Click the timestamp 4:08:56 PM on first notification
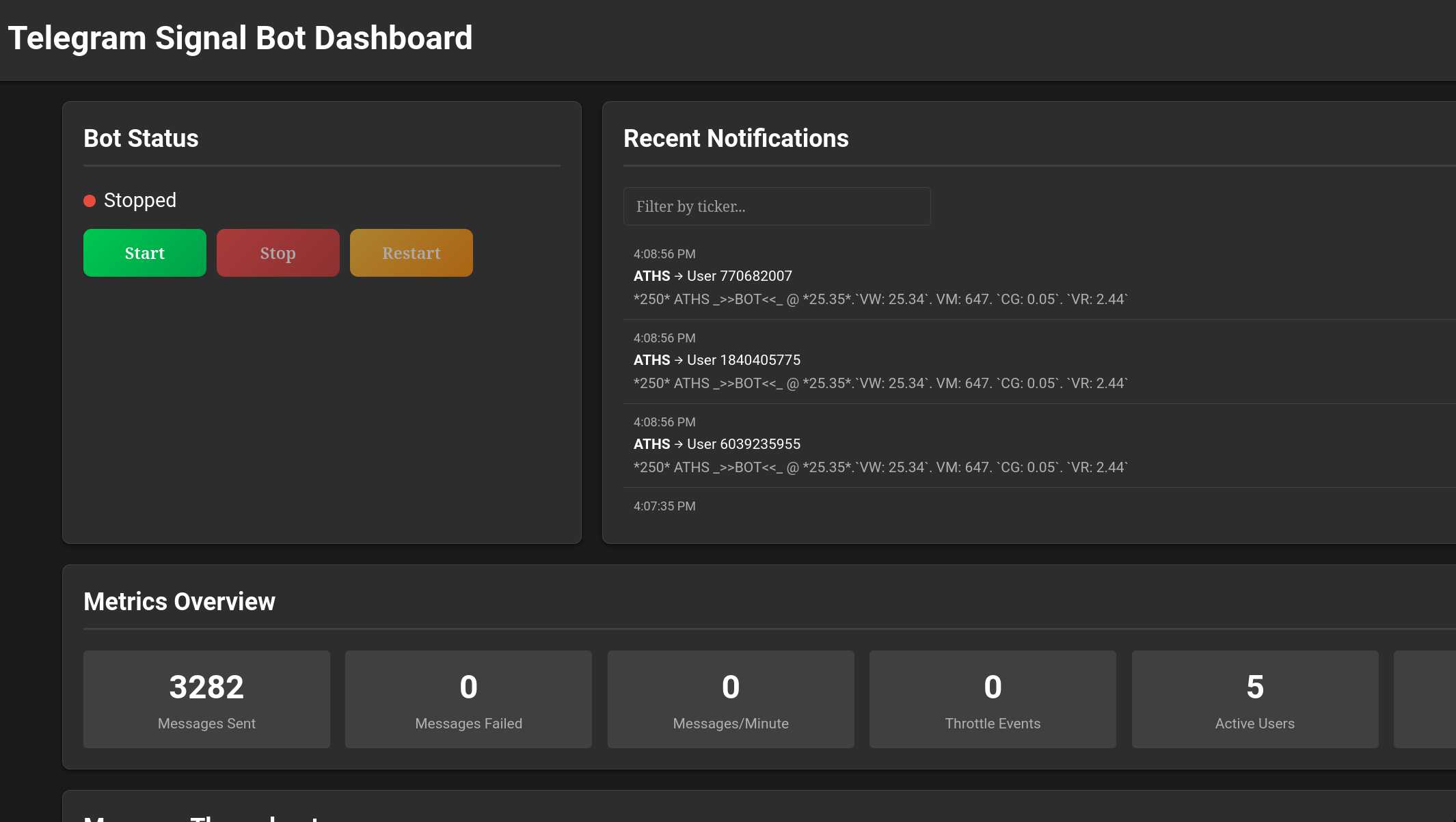1456x822 pixels. [x=664, y=254]
